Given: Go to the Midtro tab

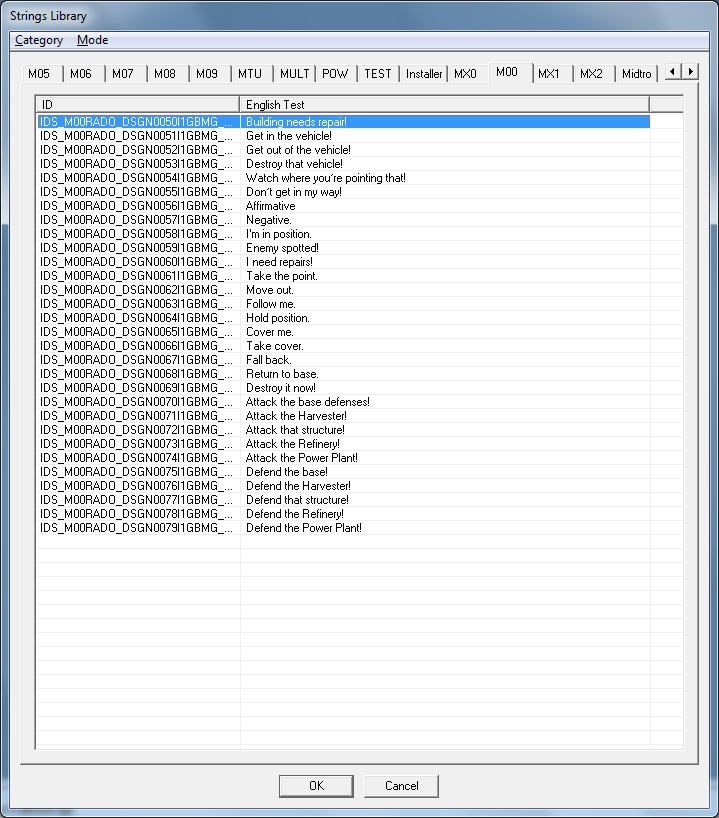Looking at the screenshot, I should pyautogui.click(x=636, y=74).
